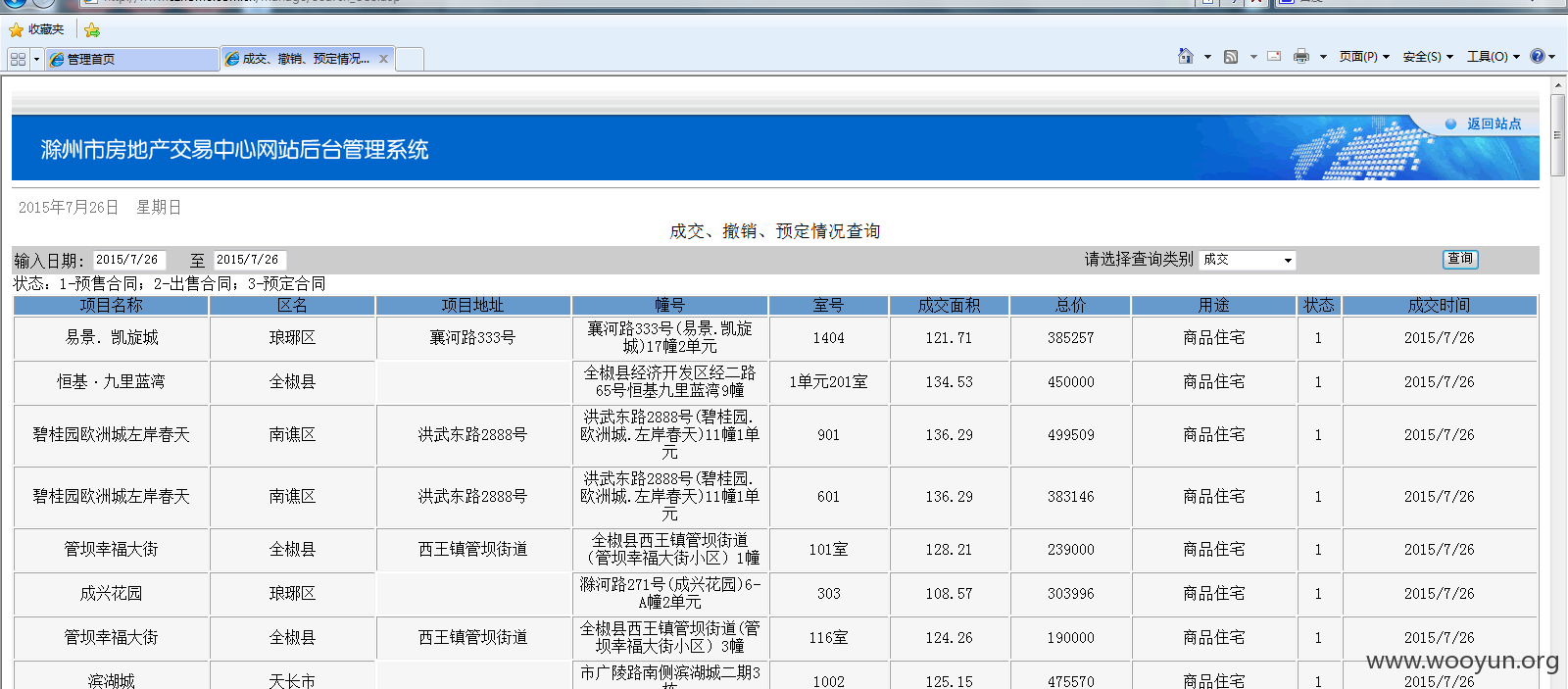Expand the Print options dropdown arrow
The width and height of the screenshot is (1568, 689).
[x=1323, y=57]
